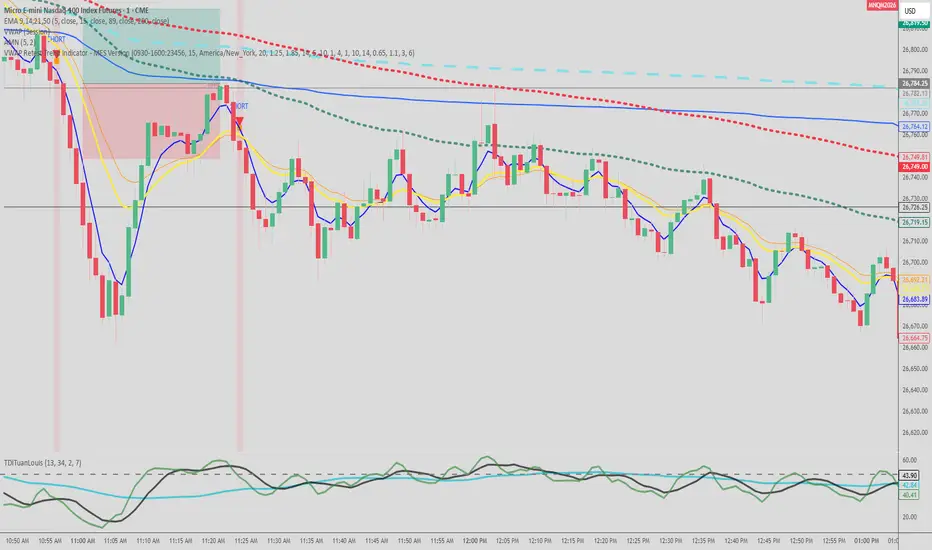Click the 26,726.25 horizontal line price label

tap(915, 208)
